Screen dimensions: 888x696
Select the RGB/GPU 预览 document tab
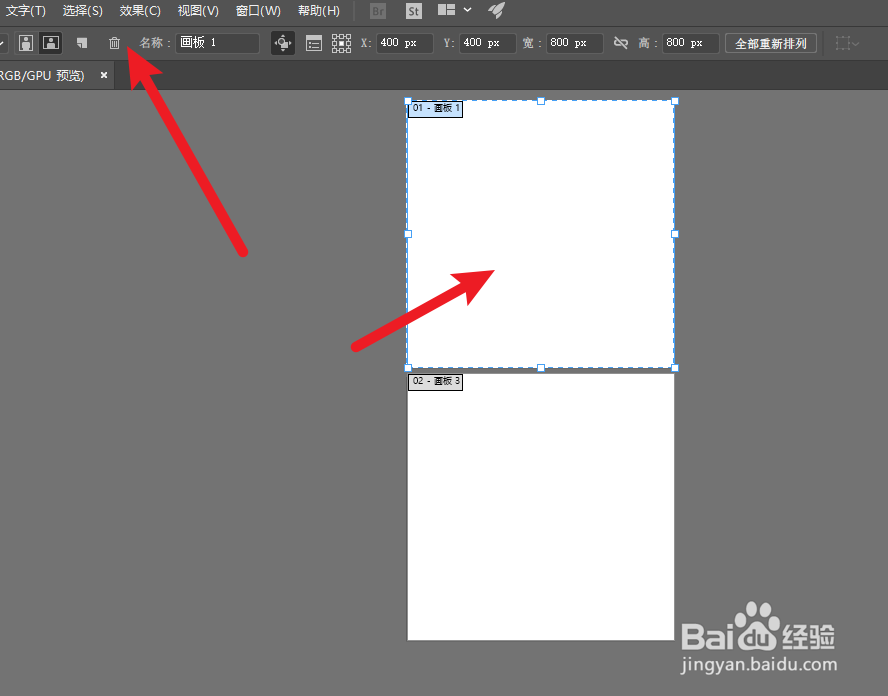[42, 75]
